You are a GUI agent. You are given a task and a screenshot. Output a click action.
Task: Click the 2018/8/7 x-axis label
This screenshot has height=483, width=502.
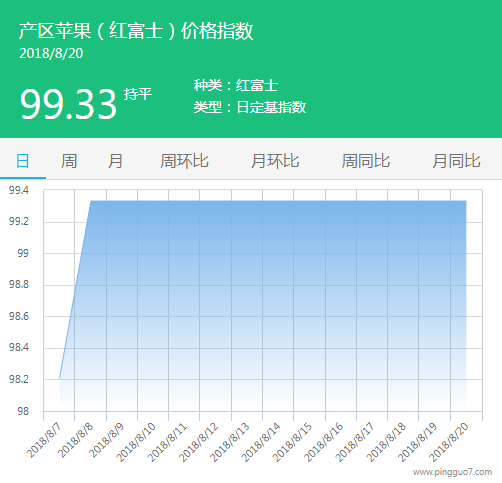click(45, 440)
